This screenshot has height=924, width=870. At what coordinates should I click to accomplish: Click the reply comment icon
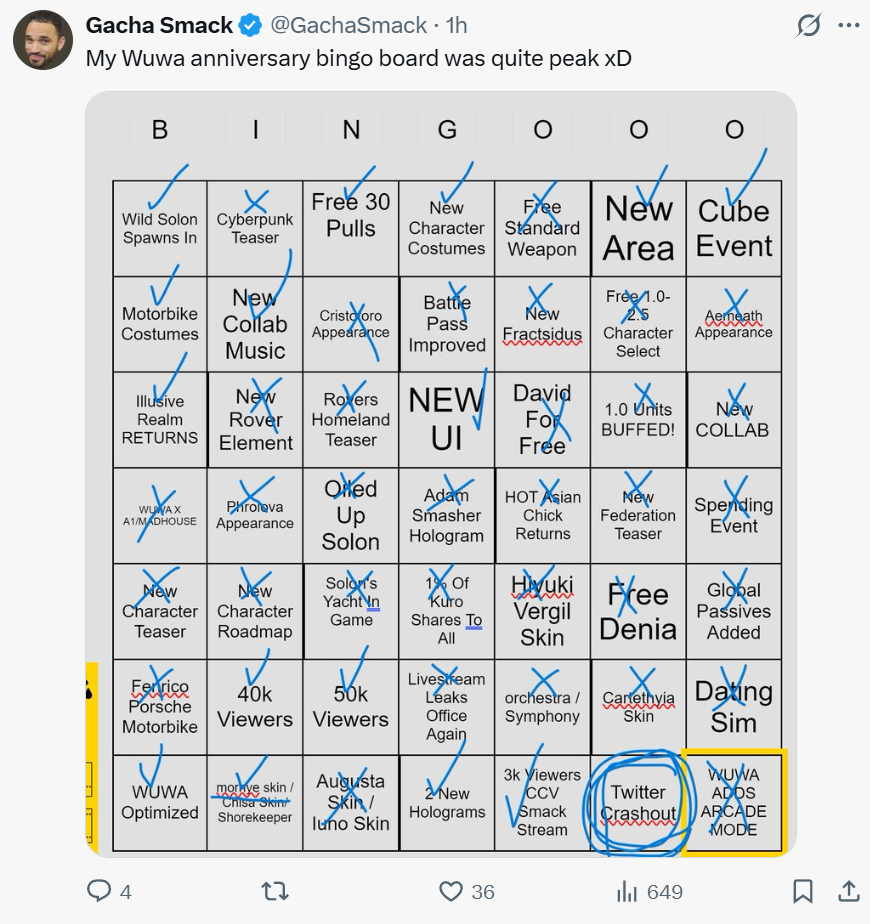click(x=99, y=891)
